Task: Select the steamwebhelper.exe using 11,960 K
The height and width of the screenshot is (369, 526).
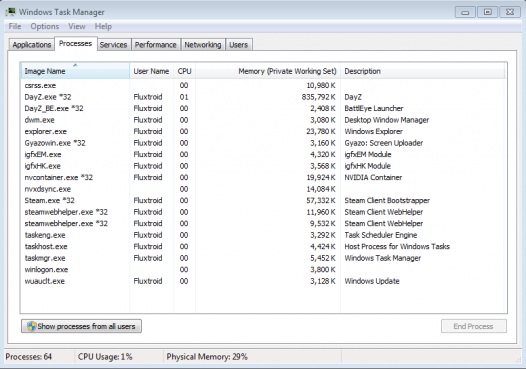Action: tap(263, 212)
